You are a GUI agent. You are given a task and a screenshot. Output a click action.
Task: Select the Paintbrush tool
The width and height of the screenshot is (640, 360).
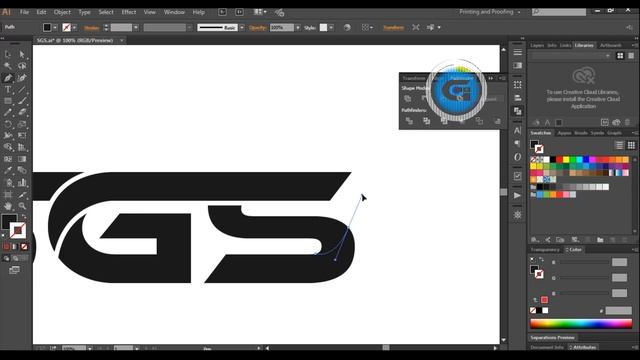[x=22, y=101]
